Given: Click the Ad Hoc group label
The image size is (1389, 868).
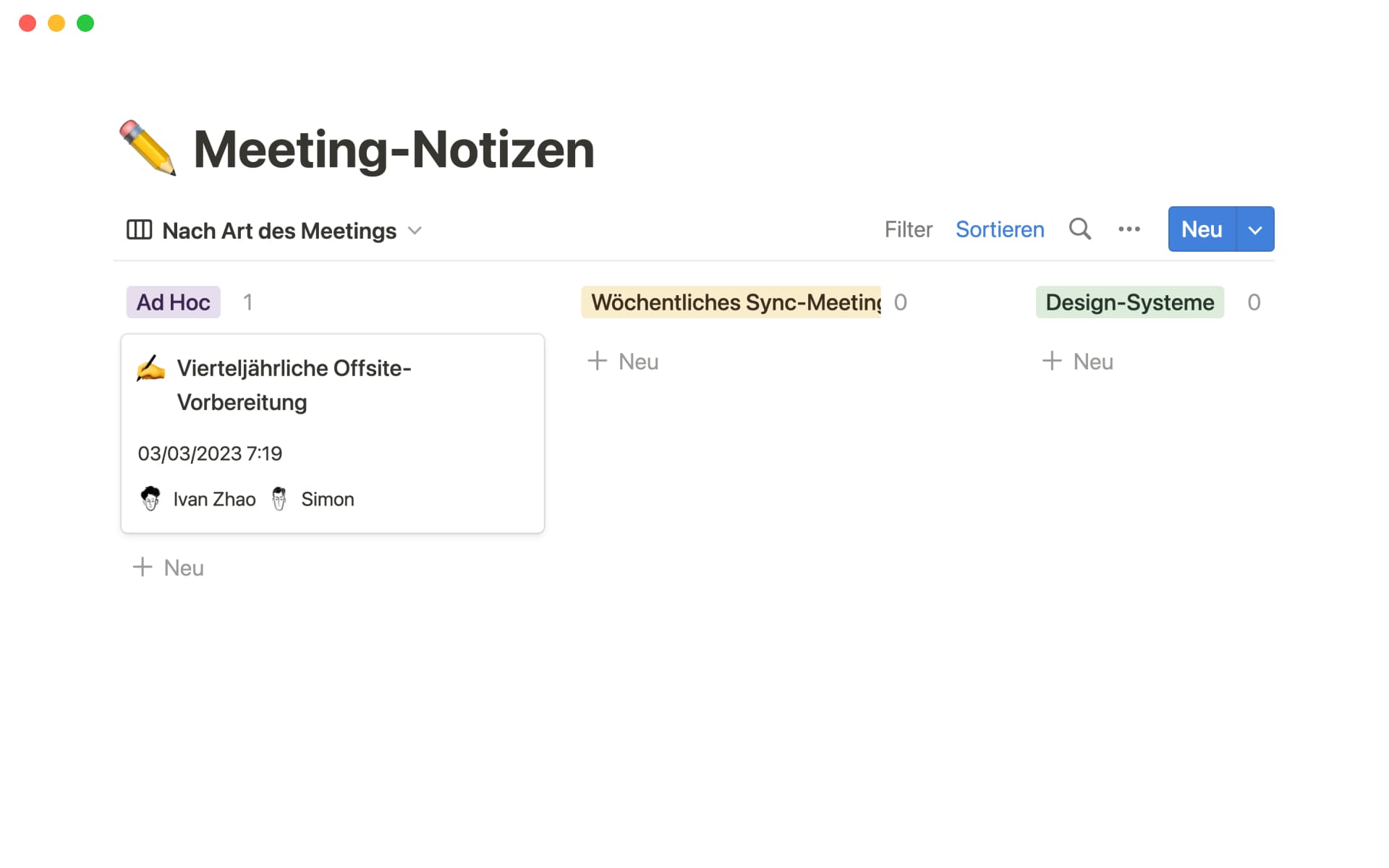Looking at the screenshot, I should 172,302.
